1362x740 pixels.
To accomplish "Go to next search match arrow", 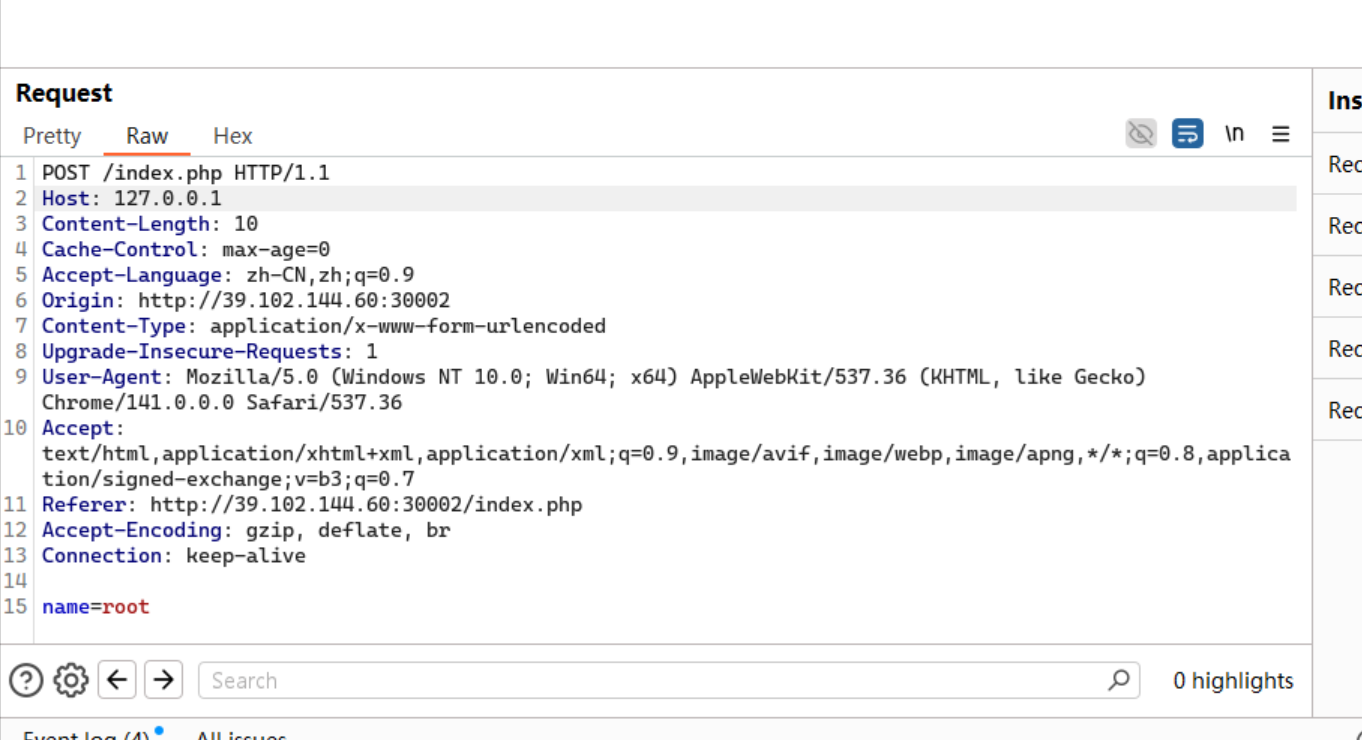I will [162, 680].
